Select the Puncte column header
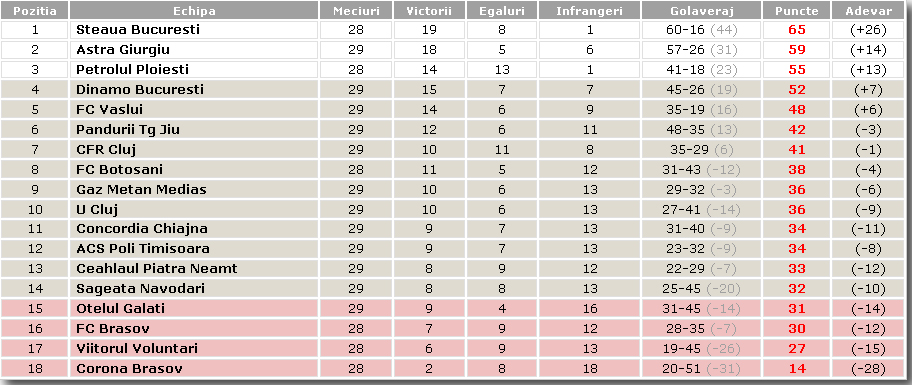Screen dimensions: 912x385 click(x=797, y=11)
